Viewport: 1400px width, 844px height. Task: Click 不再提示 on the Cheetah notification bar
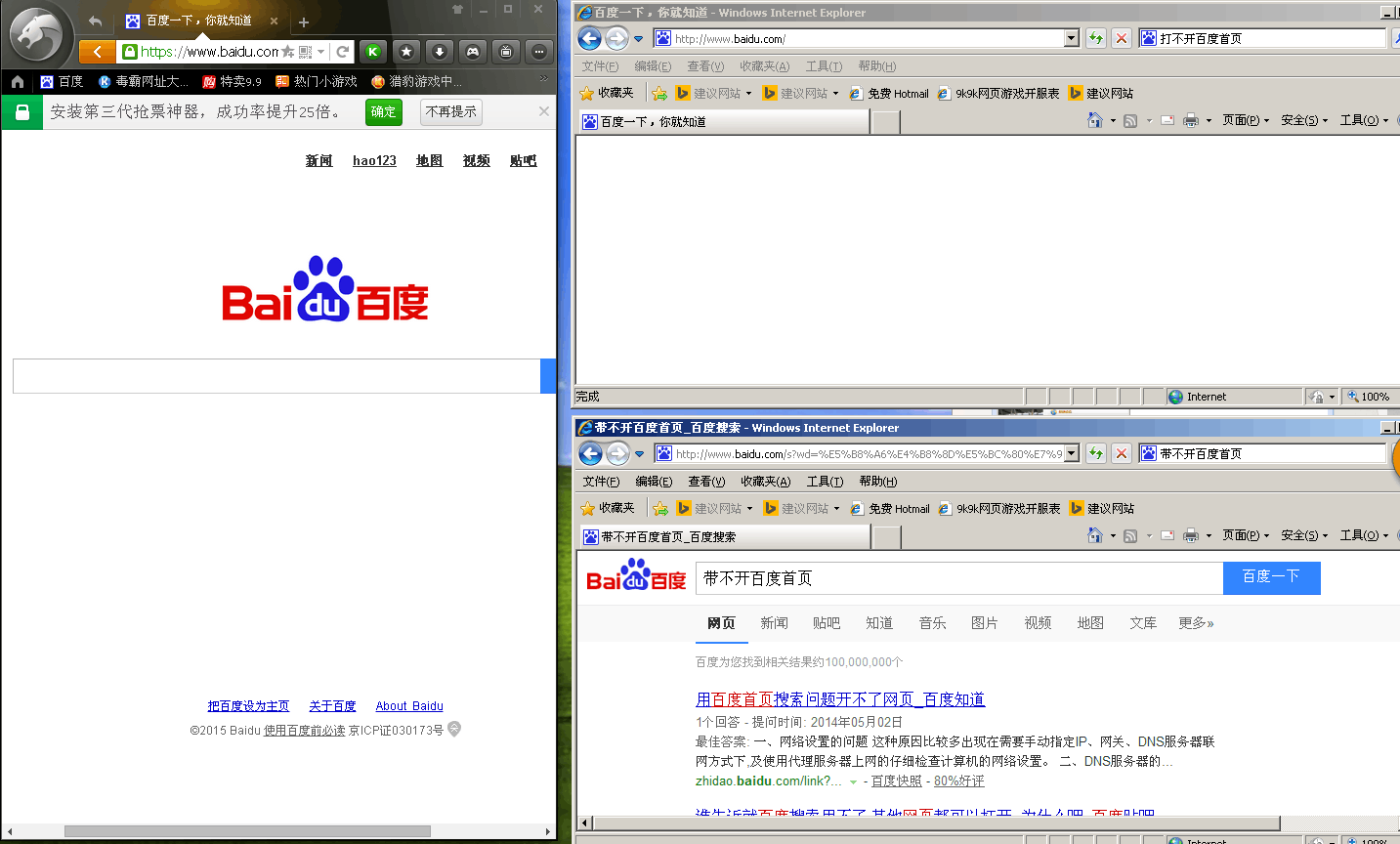pyautogui.click(x=451, y=112)
